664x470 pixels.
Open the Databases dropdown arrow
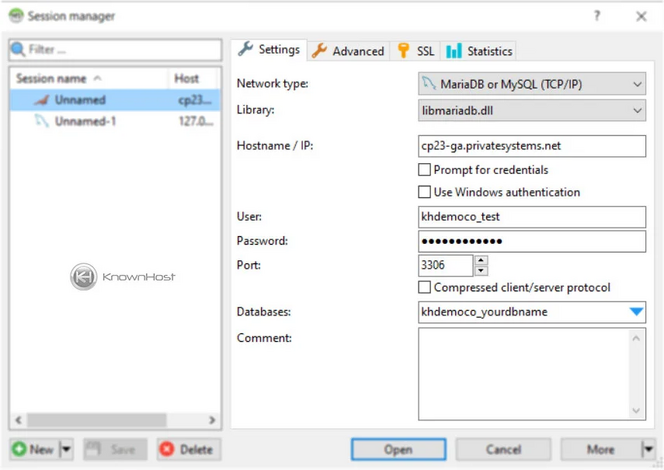636,312
